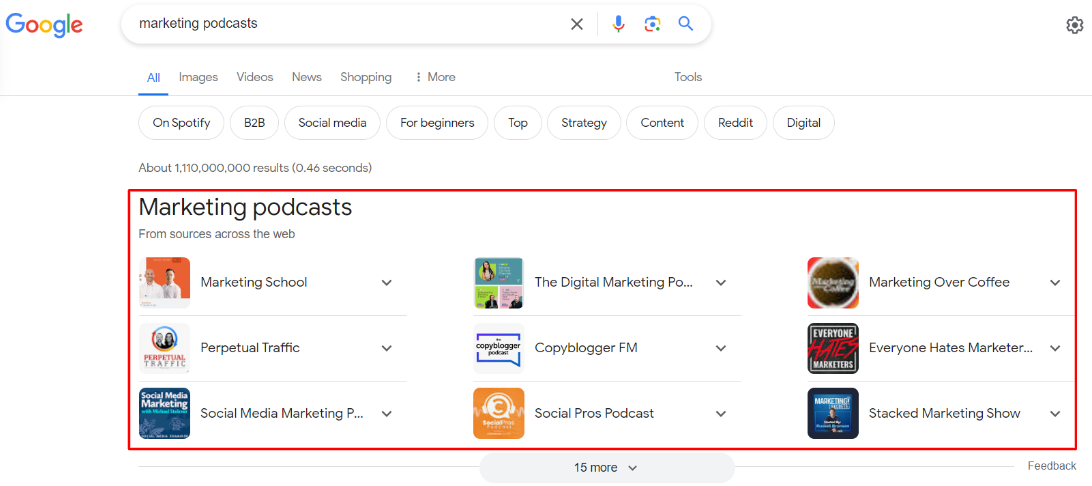Switch to the Shopping tab
The height and width of the screenshot is (486, 1092).
tap(366, 77)
